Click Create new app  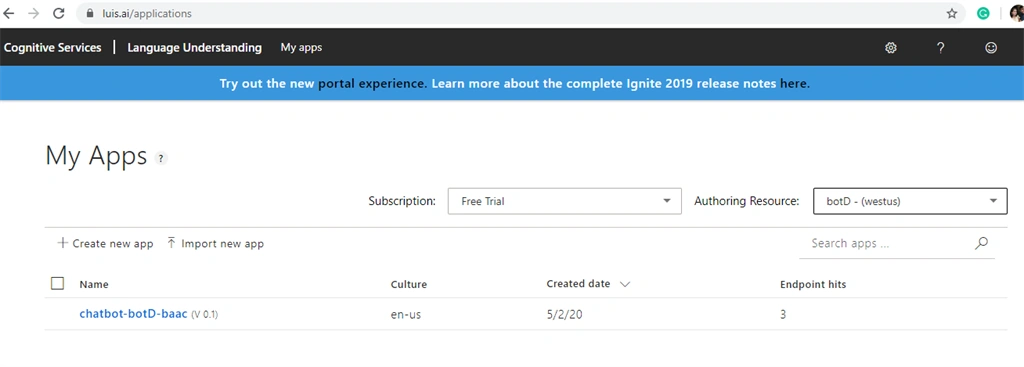coord(105,244)
